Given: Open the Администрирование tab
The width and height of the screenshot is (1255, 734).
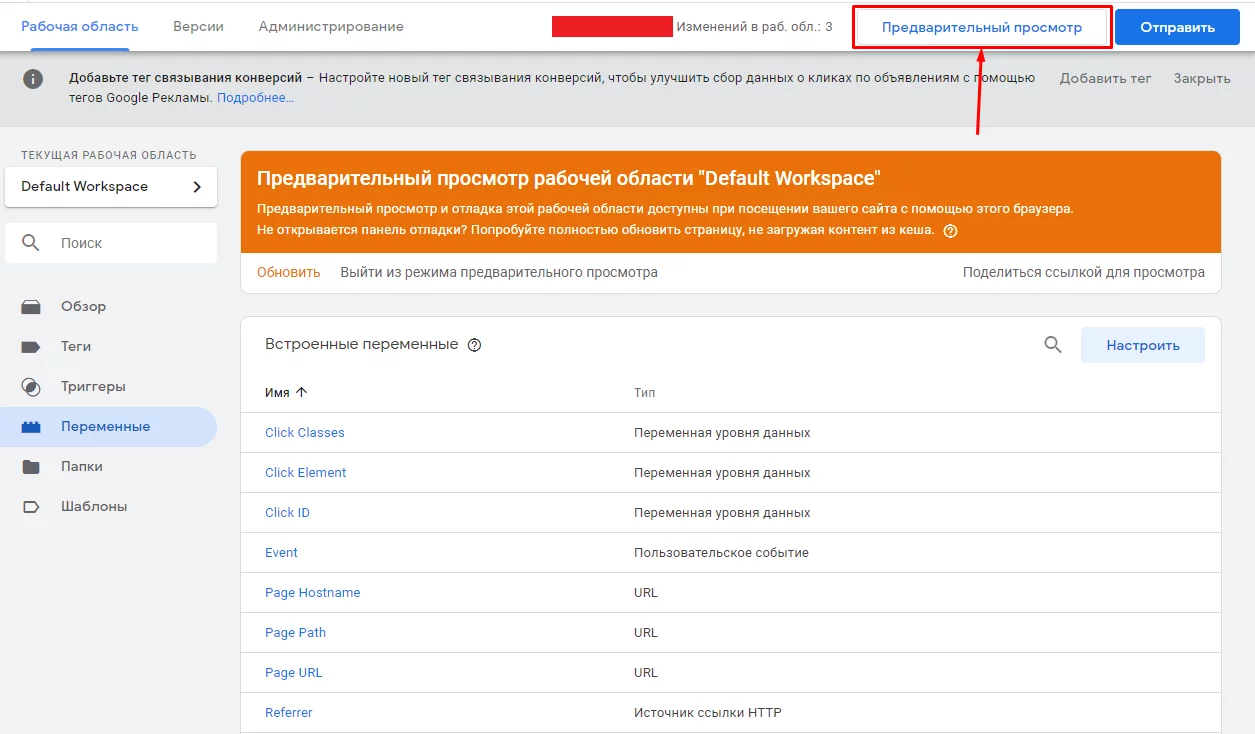Looking at the screenshot, I should point(331,27).
